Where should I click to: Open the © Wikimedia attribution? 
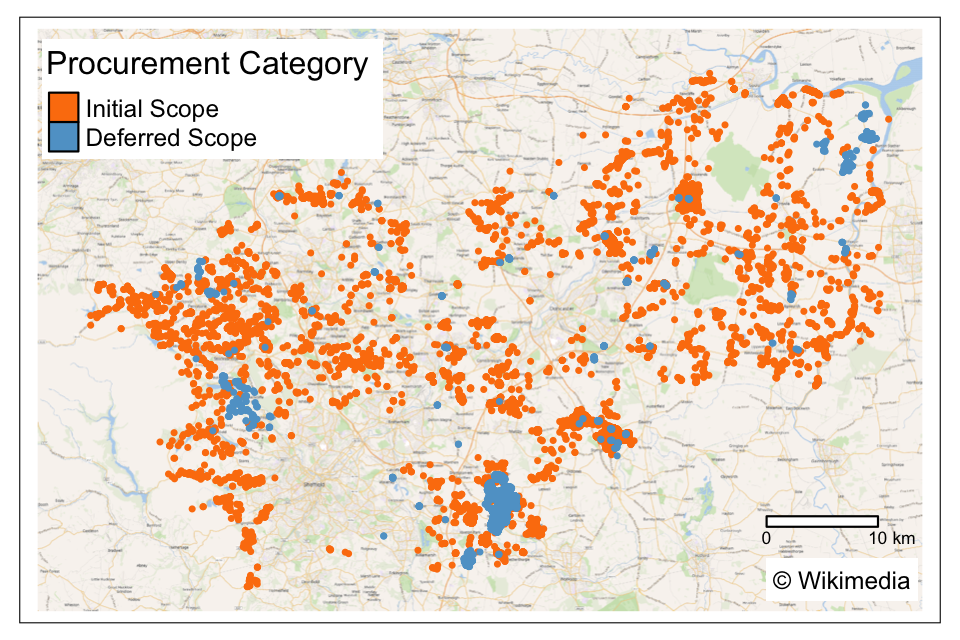(x=841, y=580)
